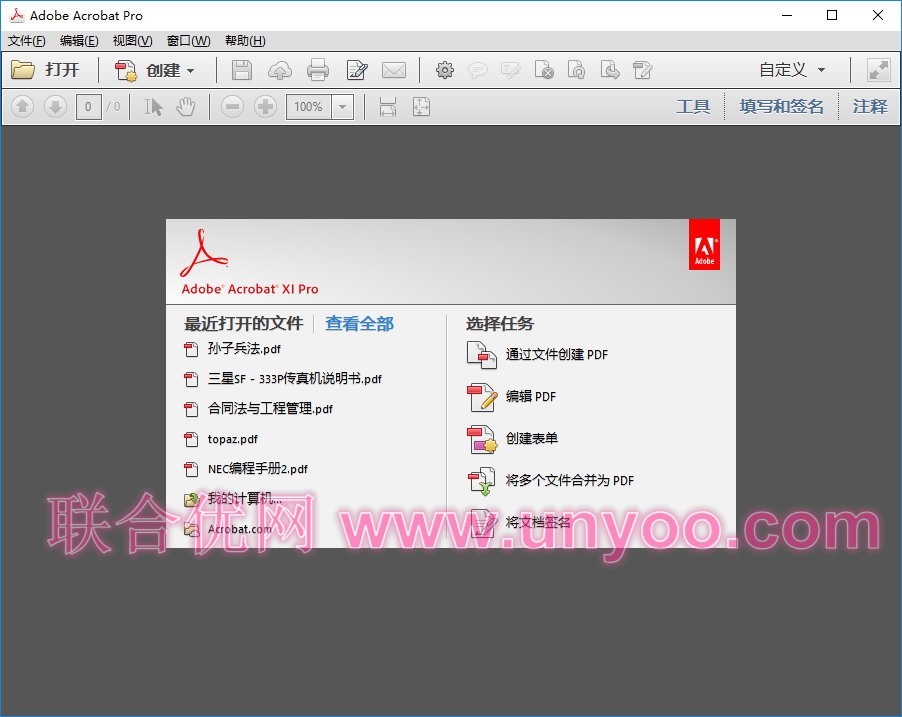Viewport: 902px width, 717px height.
Task: Open the 文件(F) menu
Action: pyautogui.click(x=26, y=41)
